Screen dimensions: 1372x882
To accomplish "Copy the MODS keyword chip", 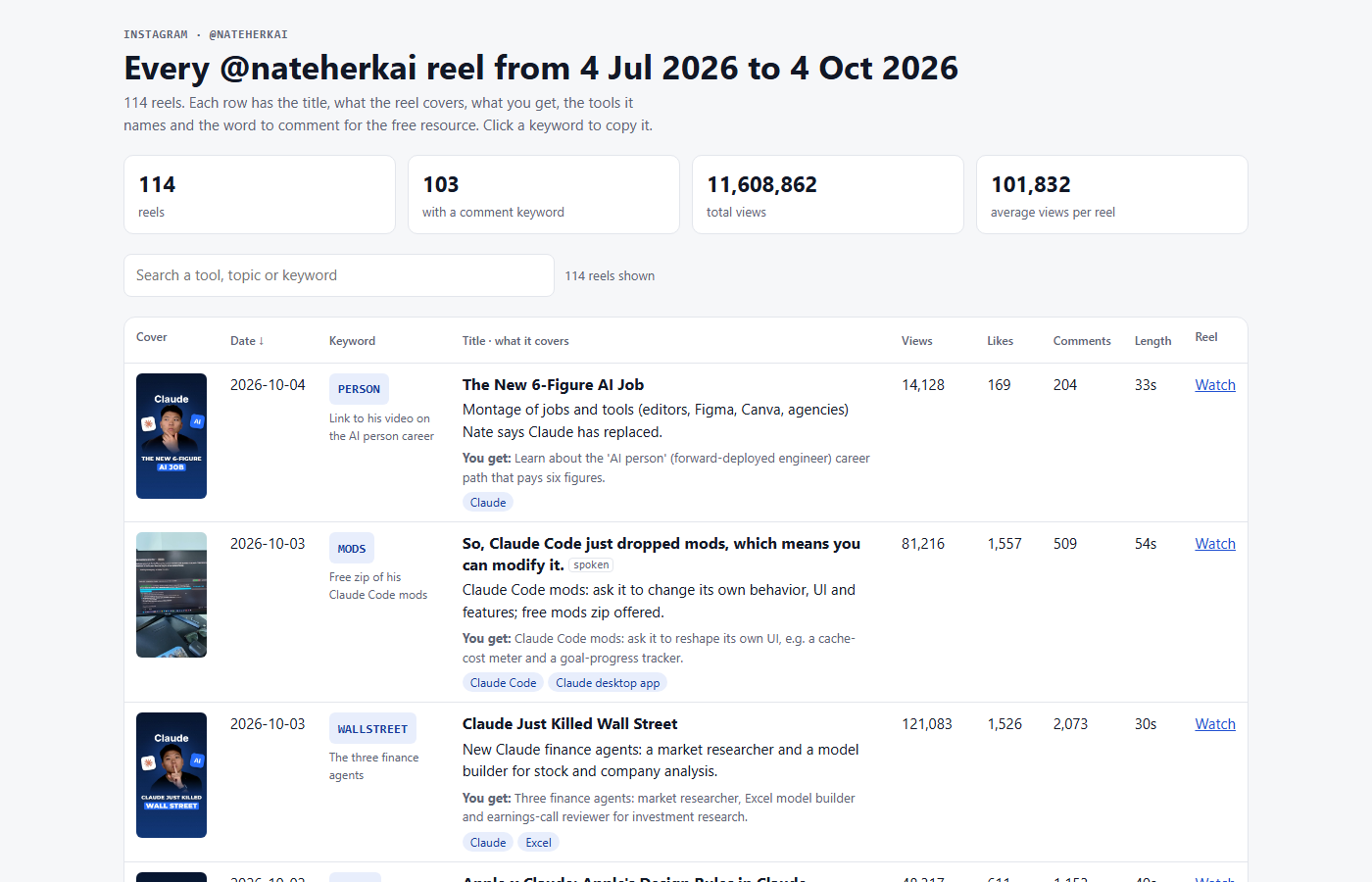I will point(352,549).
